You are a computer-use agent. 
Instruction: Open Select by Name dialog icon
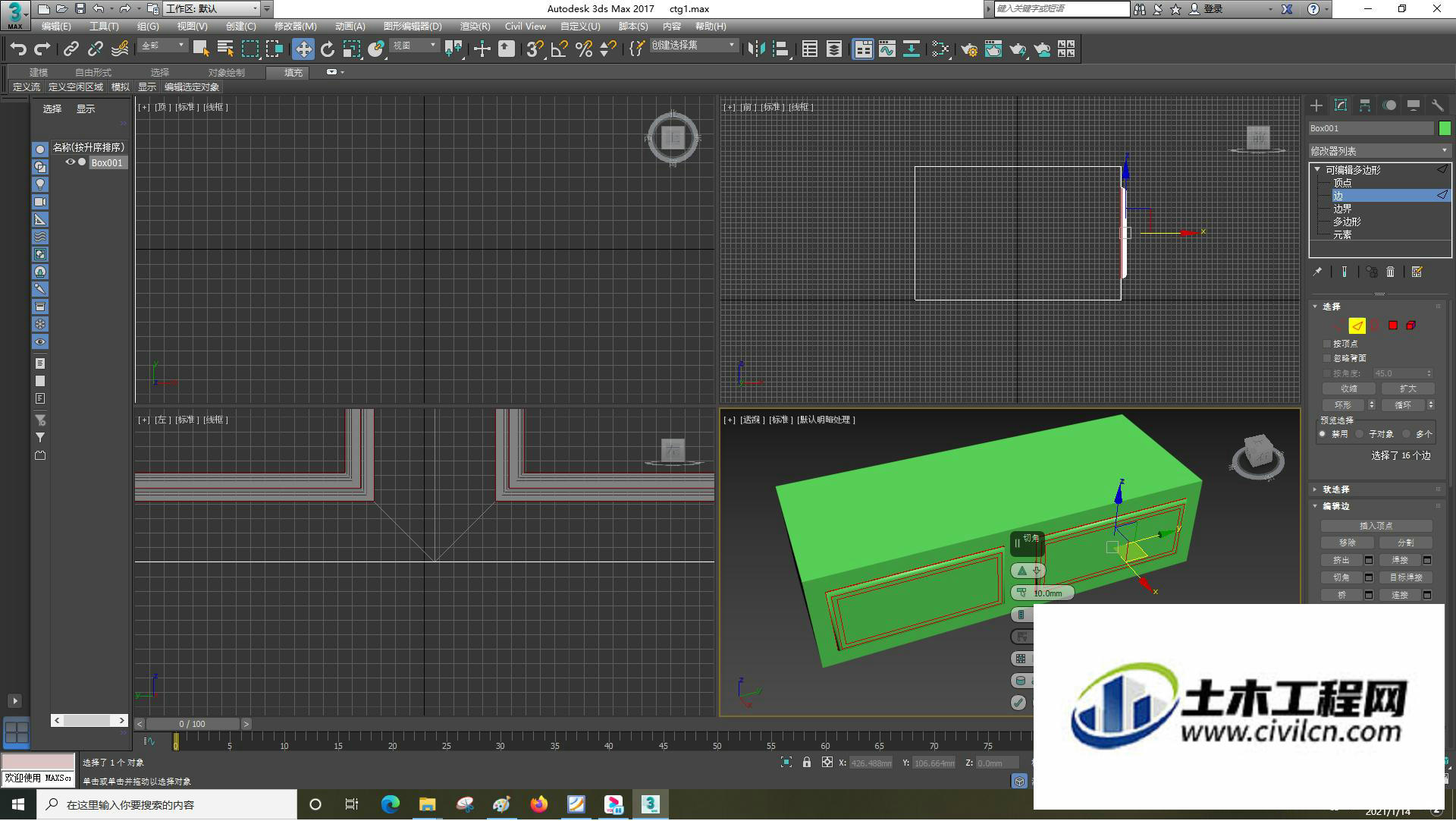click(x=225, y=49)
